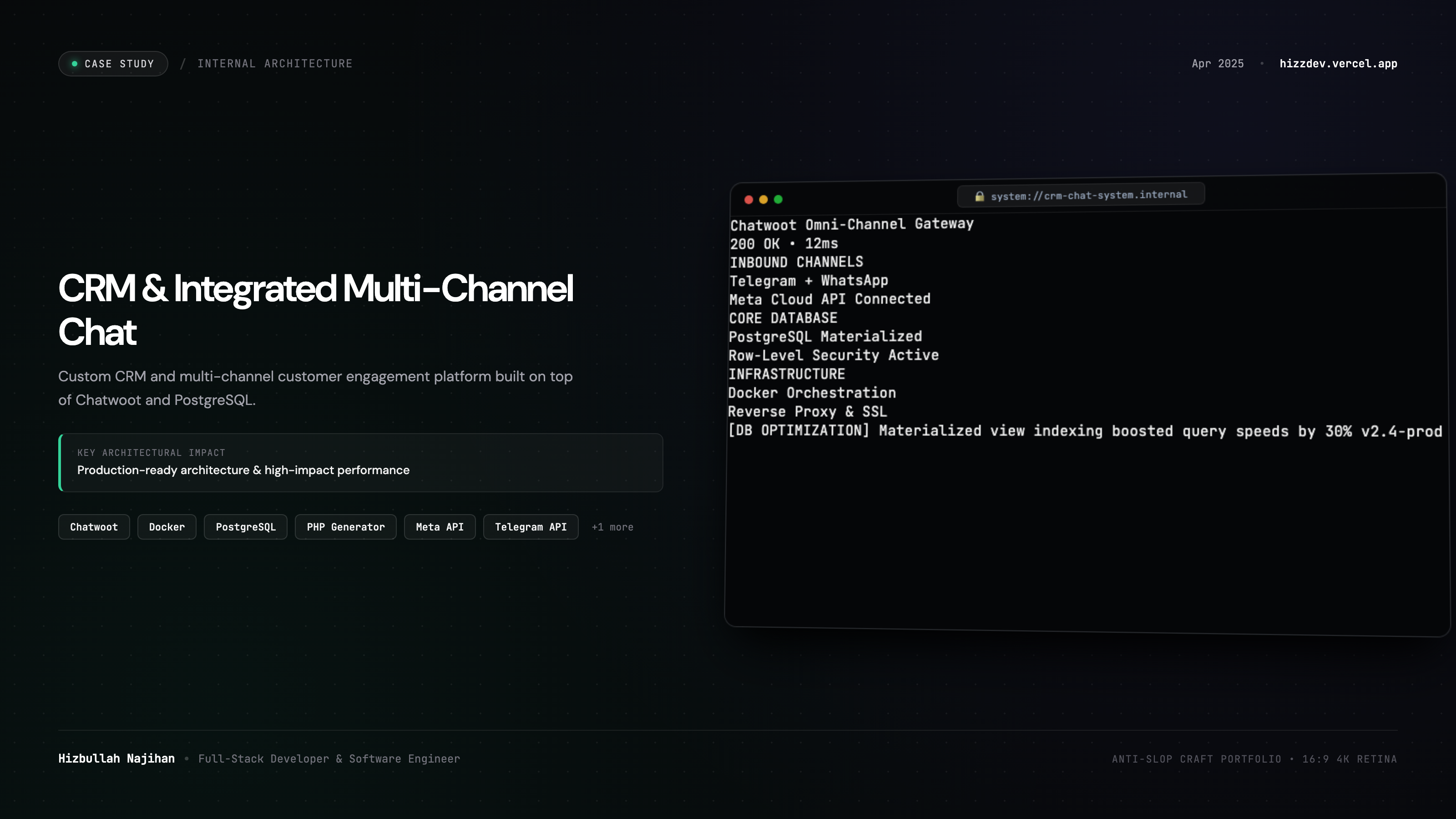Click the '[DB OPTIMIZATION]' log line
This screenshot has width=1456, height=819.
[1085, 431]
